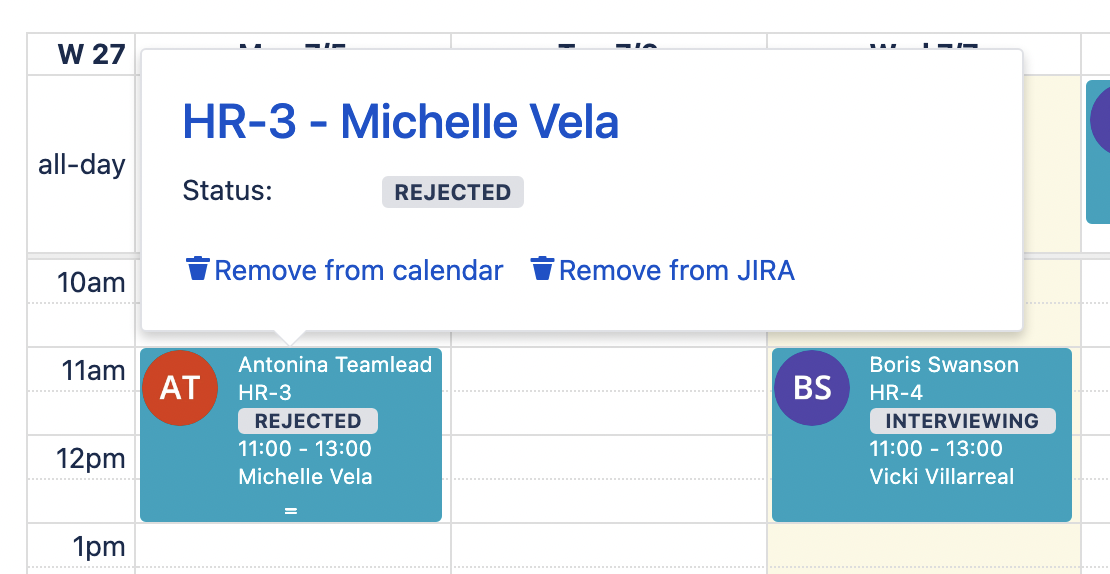Click the trash icon beside Remove from calendar
Screen dimensions: 1110x574
click(x=198, y=269)
